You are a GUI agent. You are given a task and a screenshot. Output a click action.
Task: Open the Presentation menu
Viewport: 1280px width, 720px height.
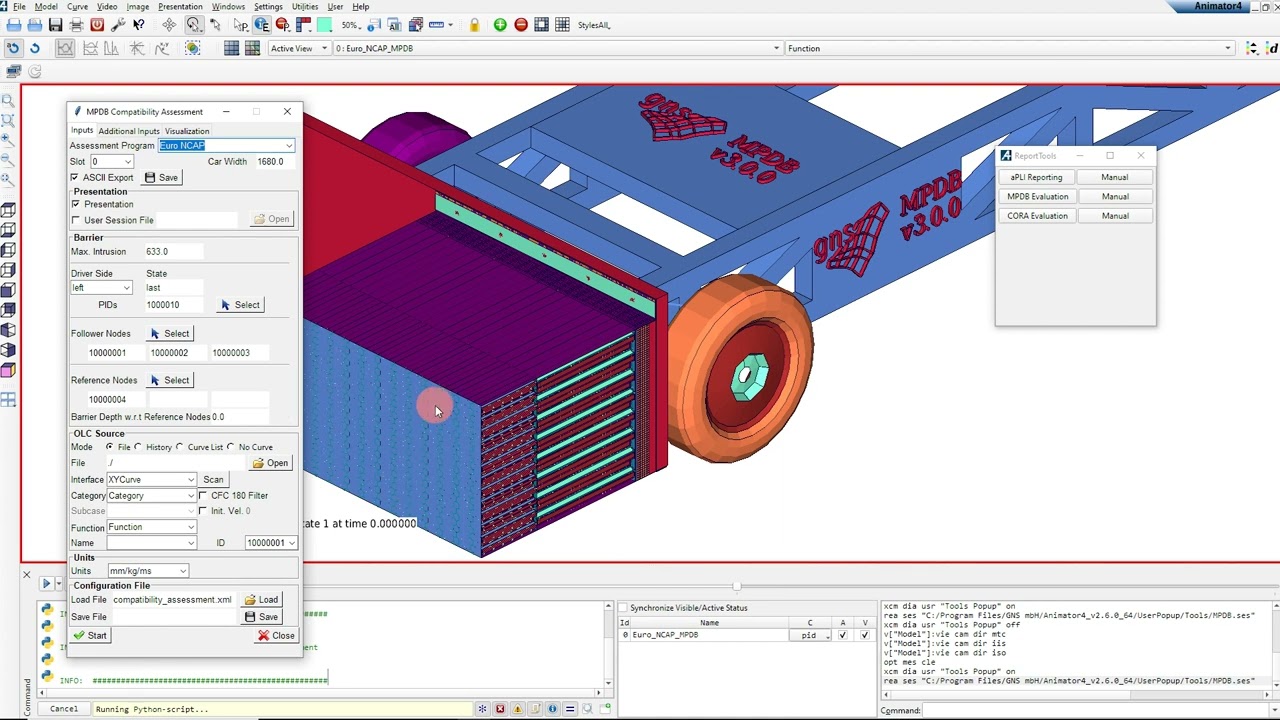coord(180,7)
